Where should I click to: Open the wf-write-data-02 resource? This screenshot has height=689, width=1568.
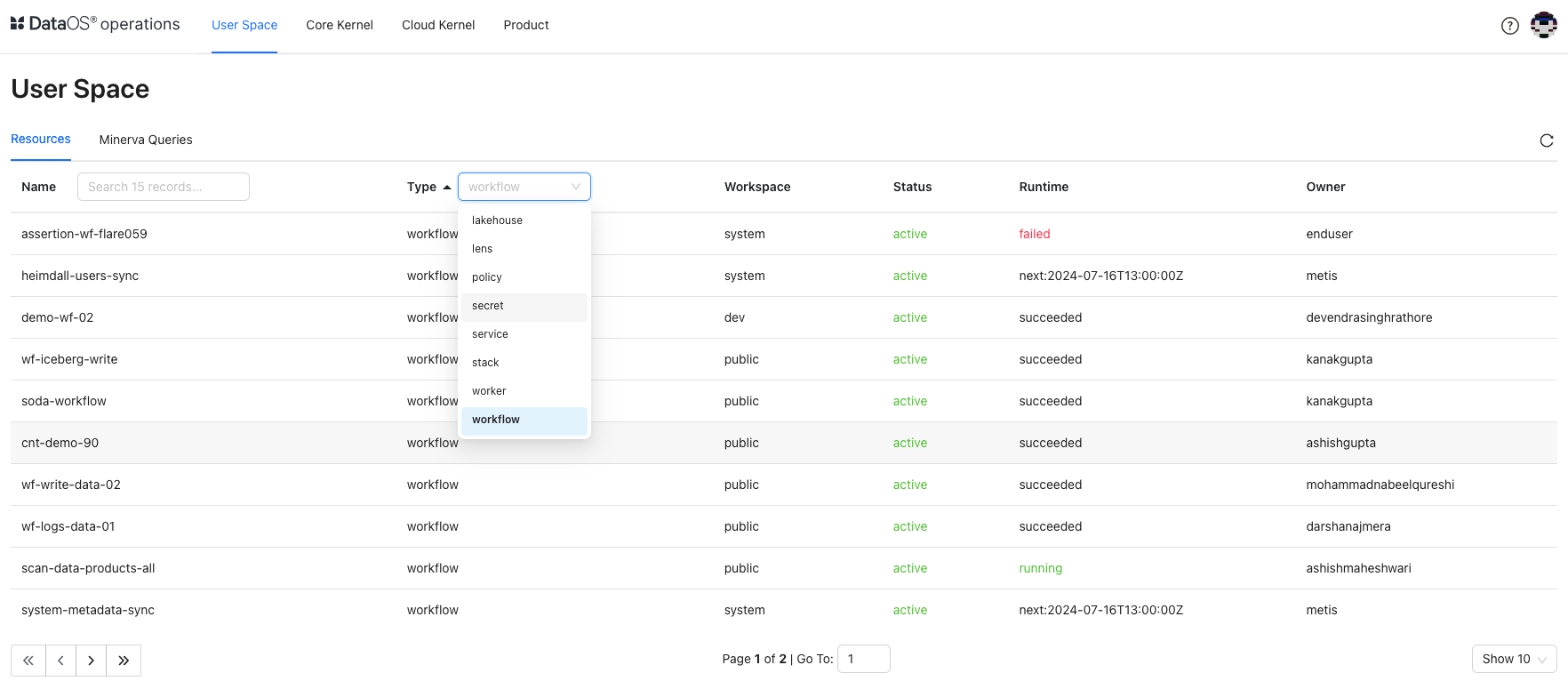pos(71,485)
